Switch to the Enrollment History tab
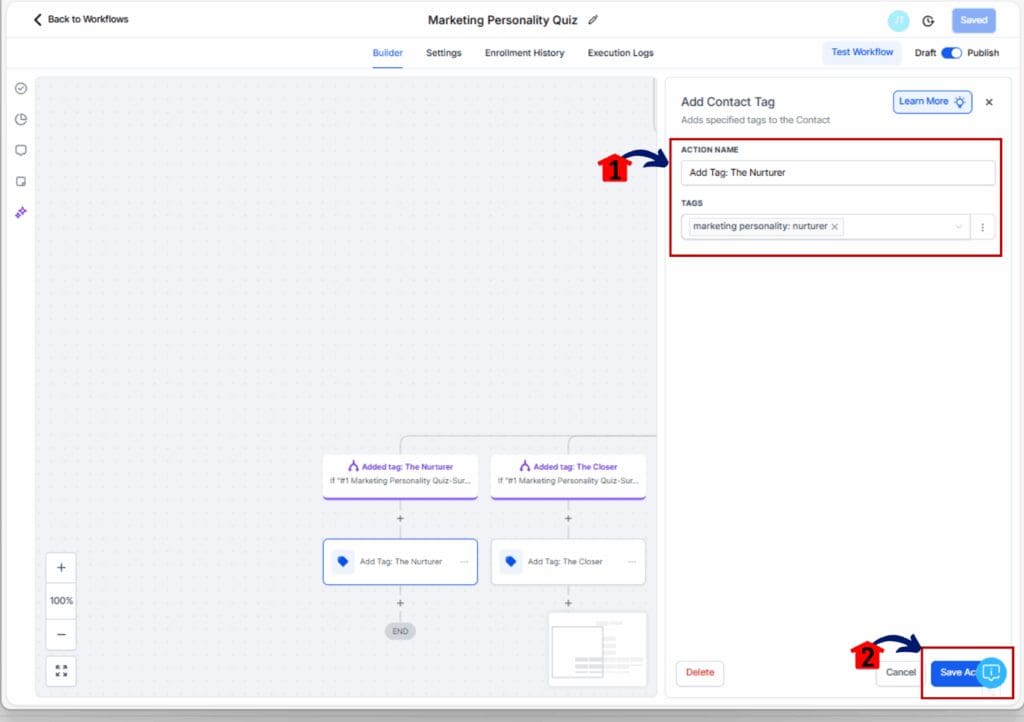The width and height of the screenshot is (1024, 722). pyautogui.click(x=524, y=53)
